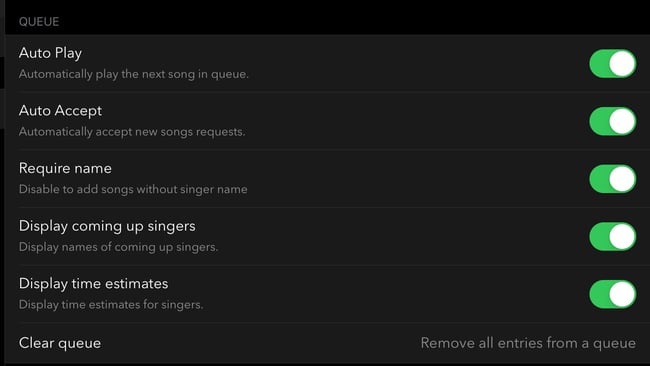Click Remove all entries from a queue
650x366 pixels.
pos(528,343)
